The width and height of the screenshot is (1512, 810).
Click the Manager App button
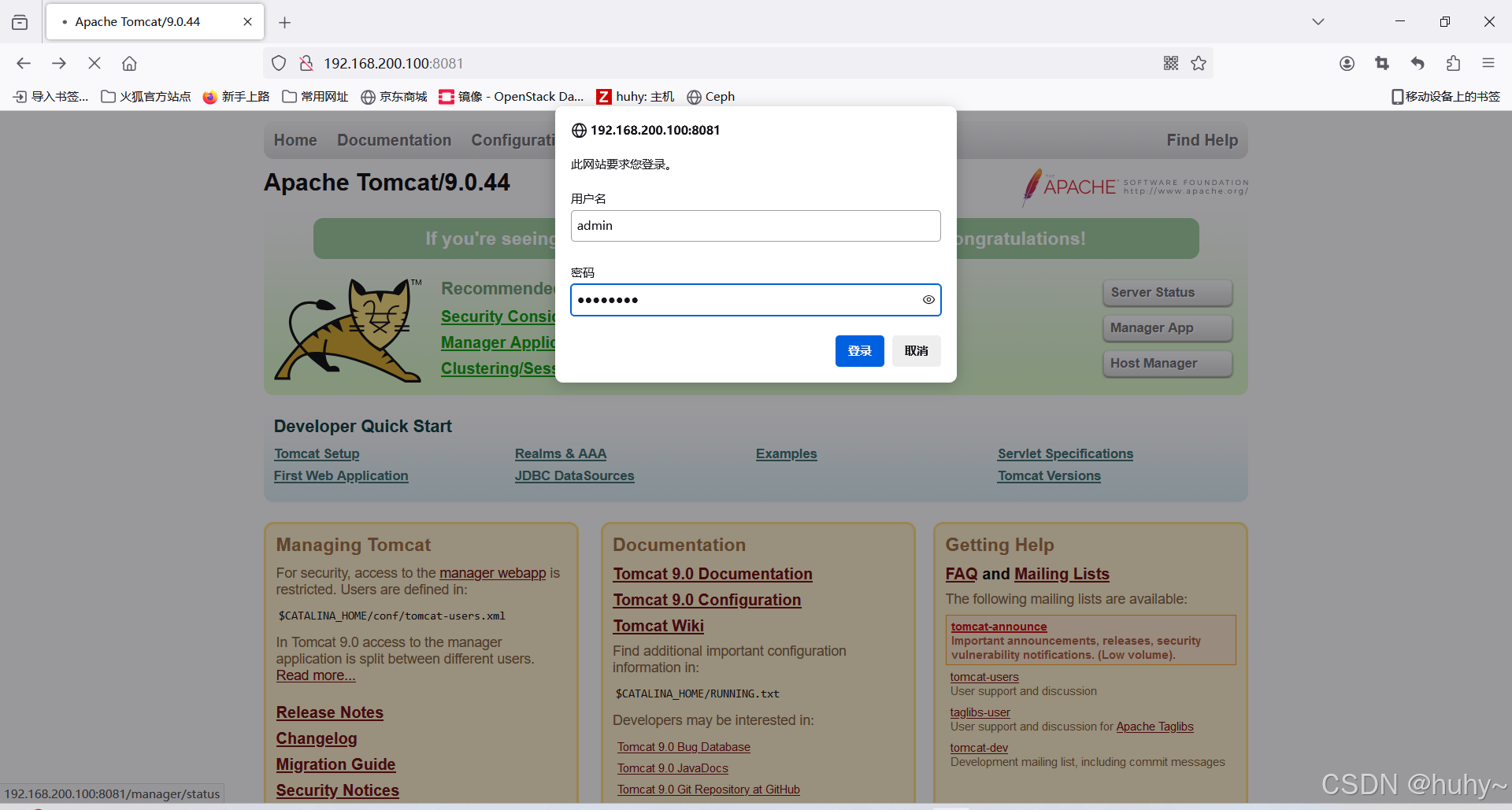1167,328
